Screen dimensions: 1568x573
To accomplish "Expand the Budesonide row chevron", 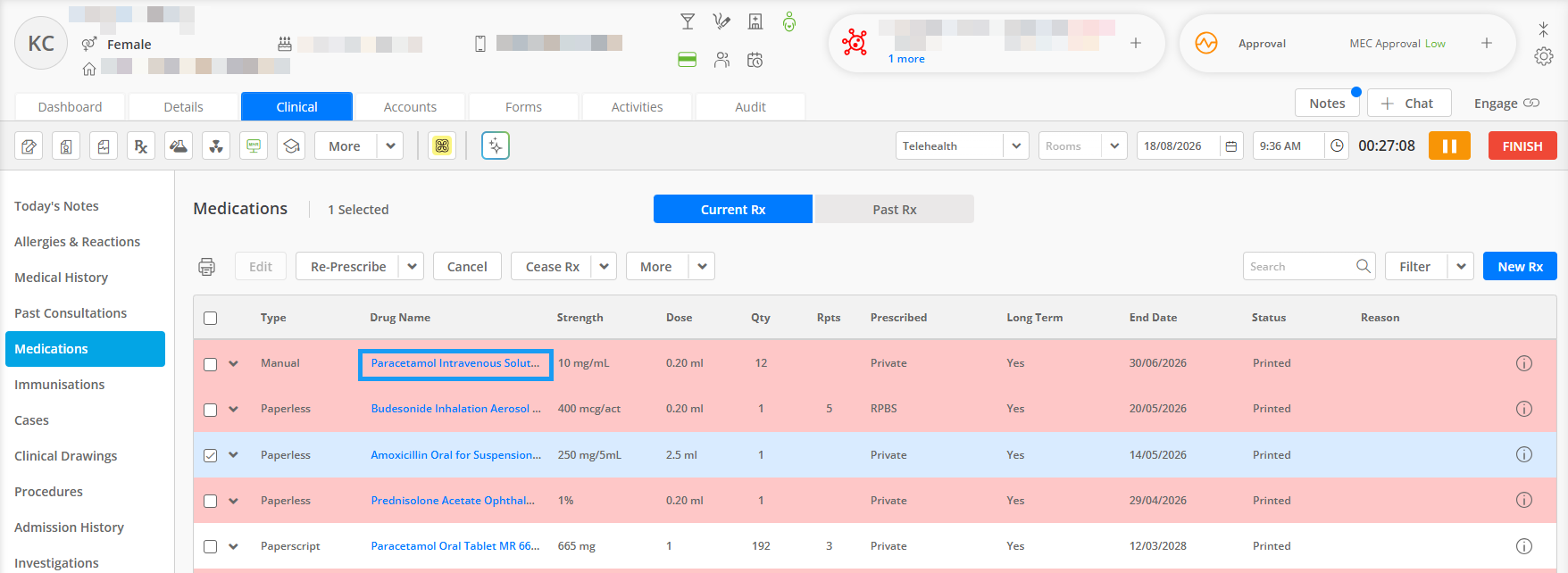I will [x=234, y=409].
